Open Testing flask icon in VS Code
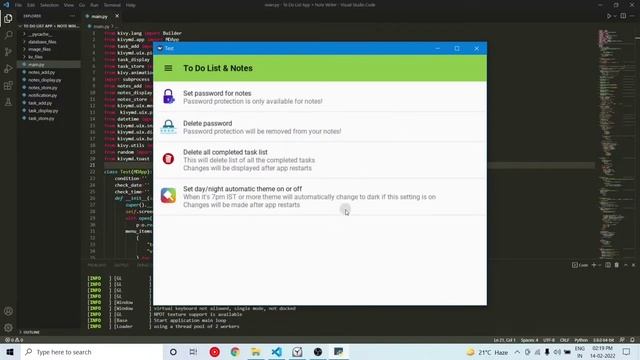The width and height of the screenshot is (640, 360). (8, 102)
